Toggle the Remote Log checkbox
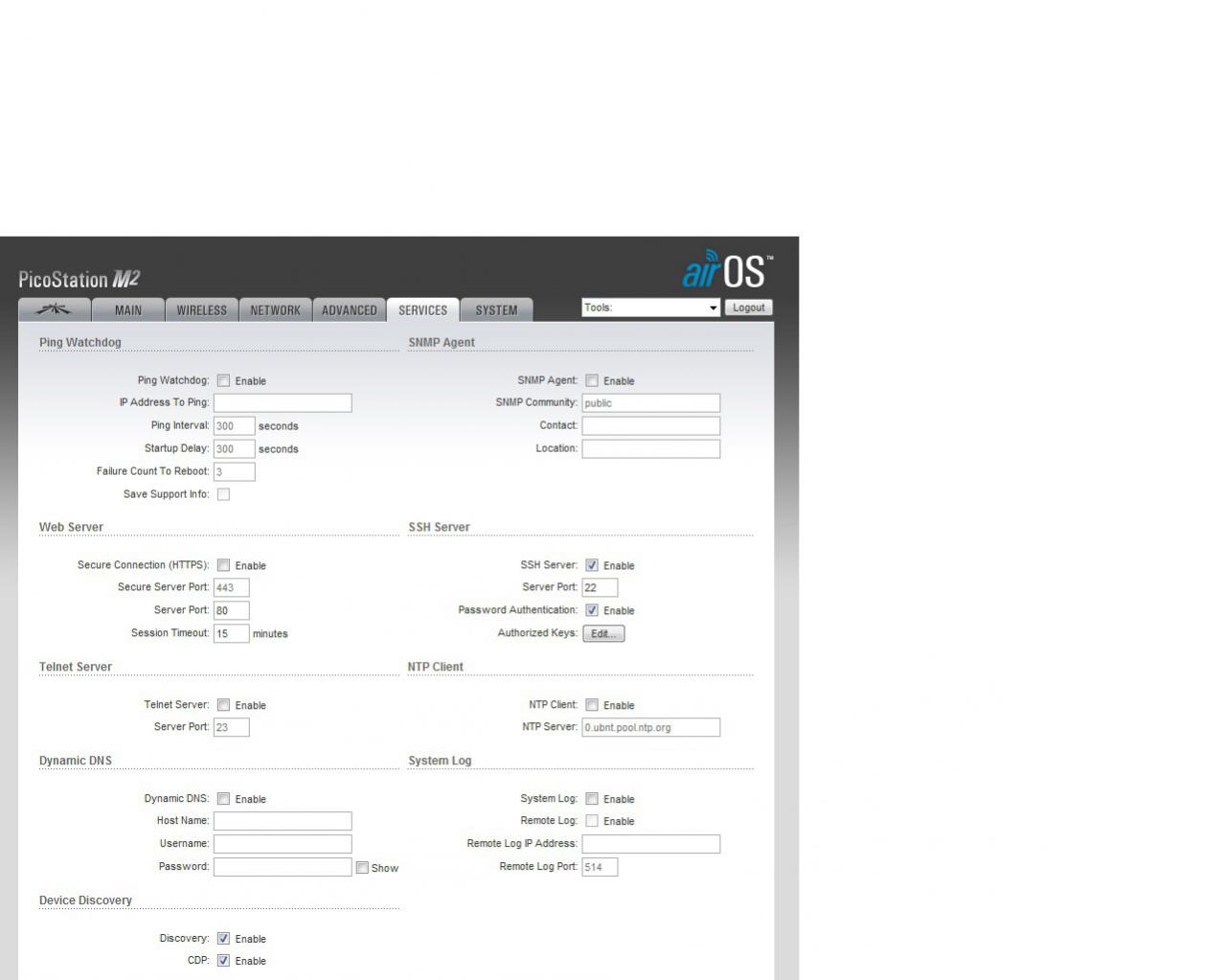1225x980 pixels. [592, 821]
